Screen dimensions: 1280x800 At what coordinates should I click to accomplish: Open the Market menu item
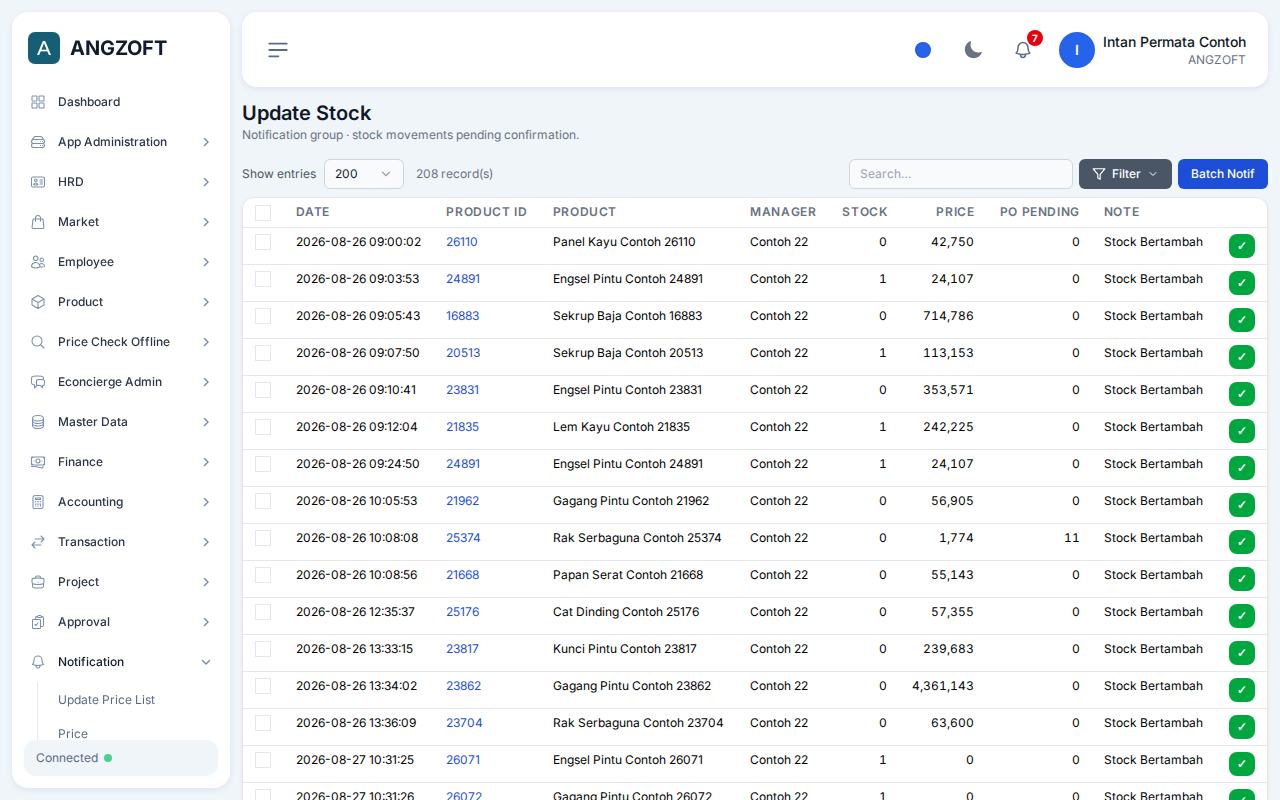pyautogui.click(x=120, y=222)
